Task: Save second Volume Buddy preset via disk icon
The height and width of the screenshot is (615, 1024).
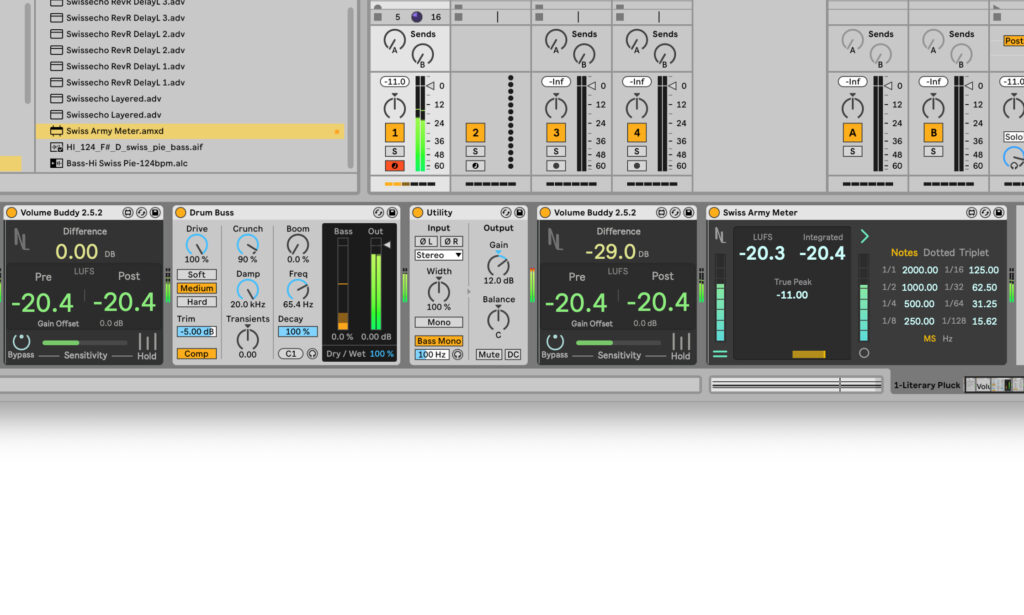Action: pyautogui.click(x=688, y=213)
